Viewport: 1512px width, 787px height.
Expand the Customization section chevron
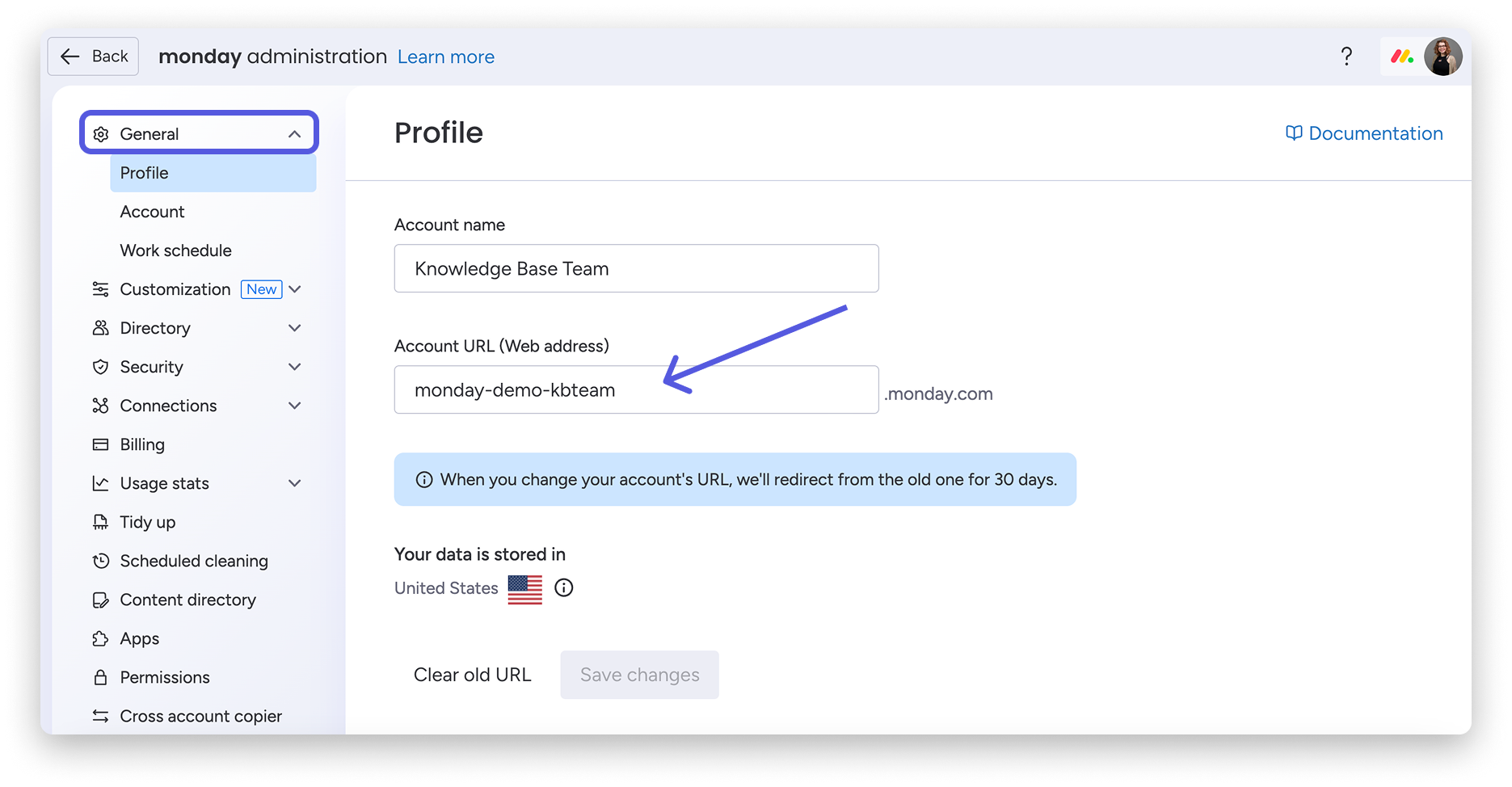tap(295, 289)
